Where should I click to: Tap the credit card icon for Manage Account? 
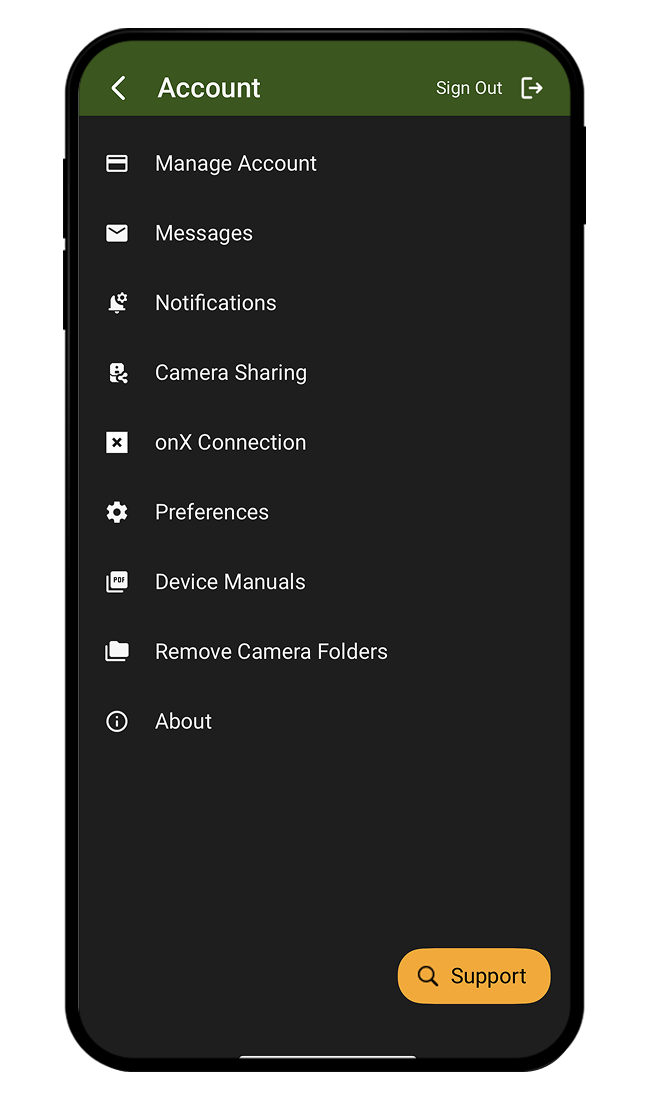pos(117,163)
